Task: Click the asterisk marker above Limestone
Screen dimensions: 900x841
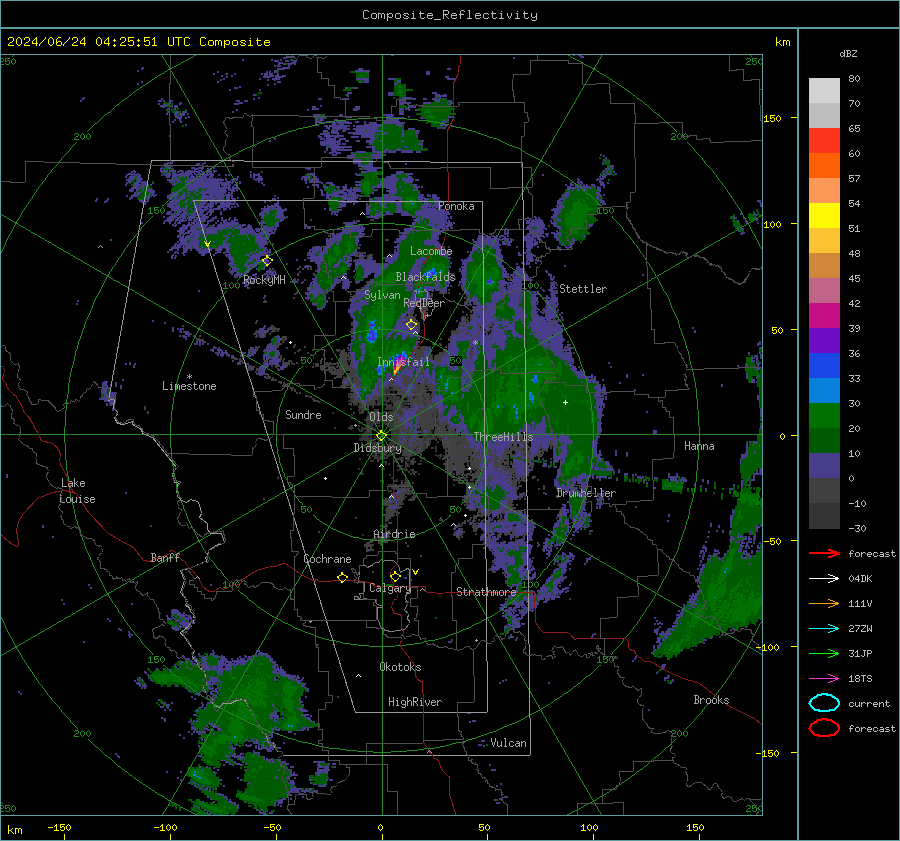Action: (189, 377)
